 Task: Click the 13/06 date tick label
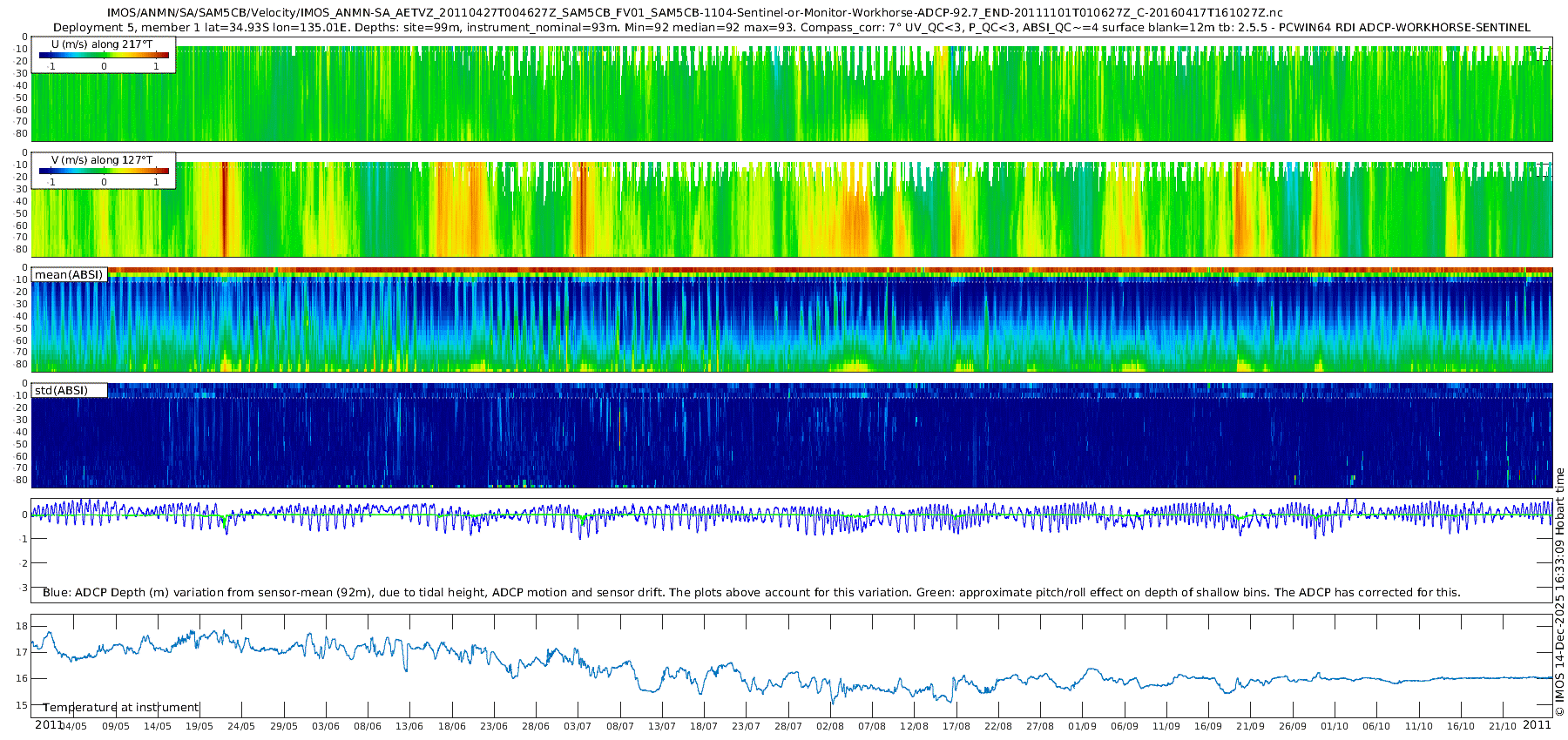pyautogui.click(x=409, y=726)
